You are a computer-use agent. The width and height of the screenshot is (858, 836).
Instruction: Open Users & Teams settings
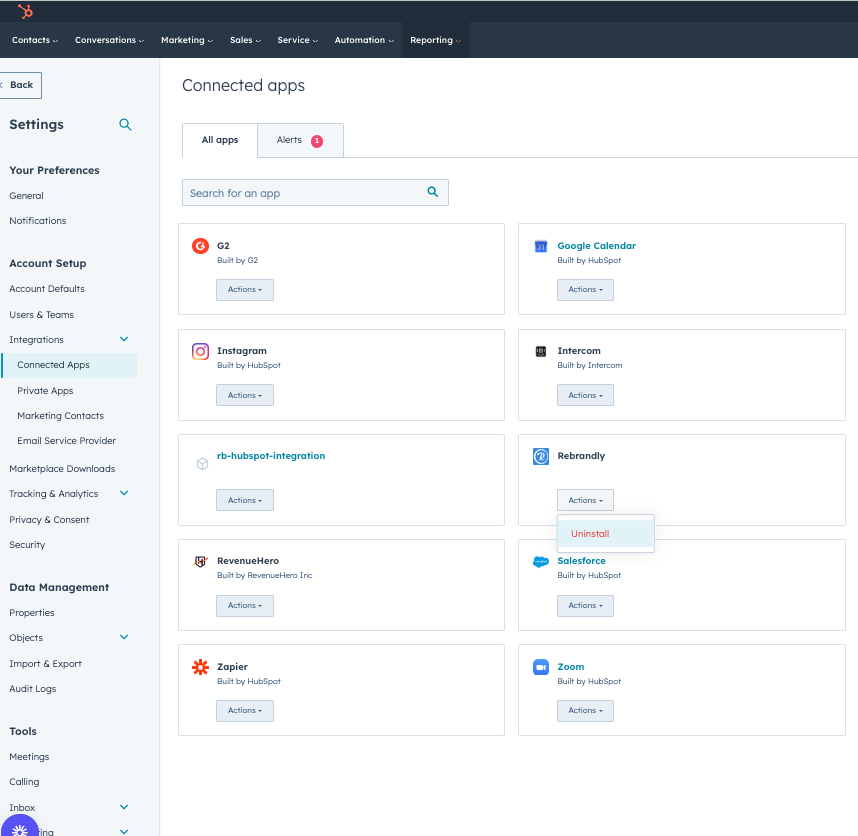coord(42,315)
